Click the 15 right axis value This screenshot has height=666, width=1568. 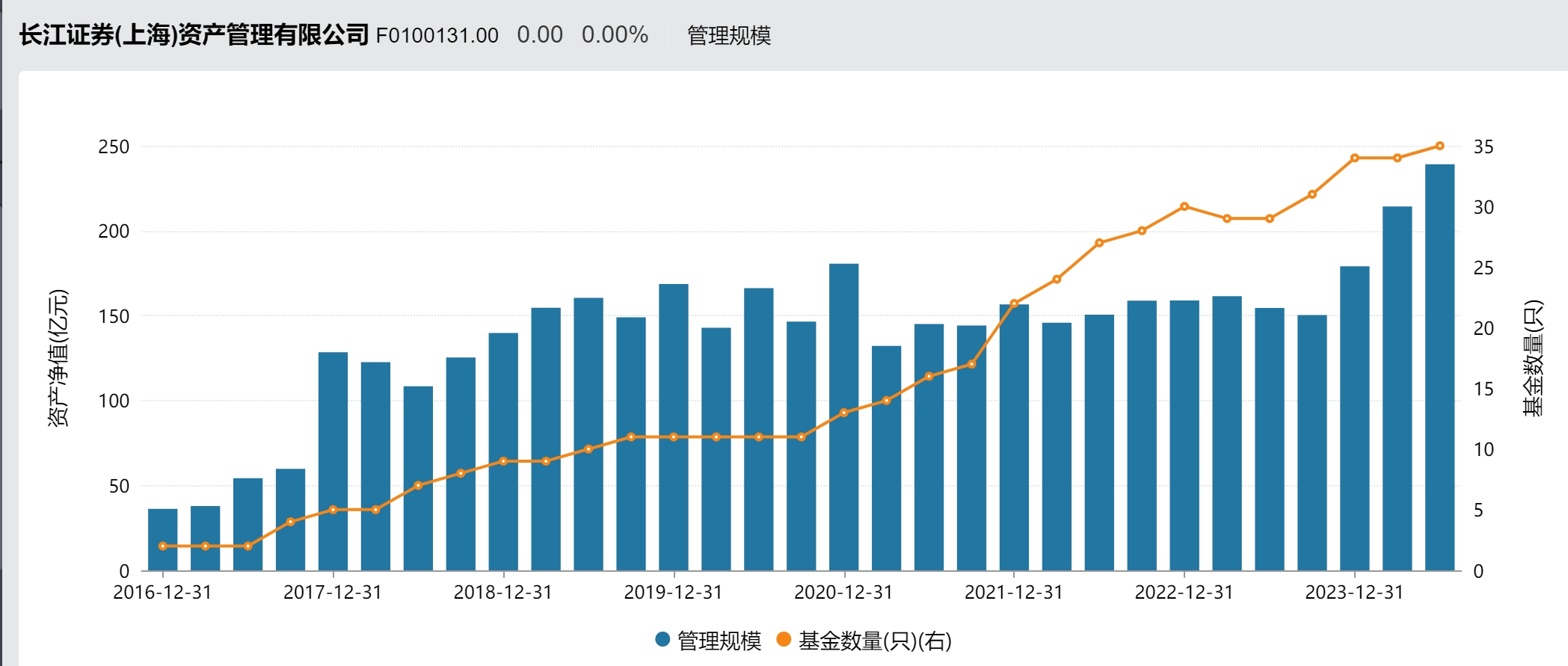[x=1484, y=389]
